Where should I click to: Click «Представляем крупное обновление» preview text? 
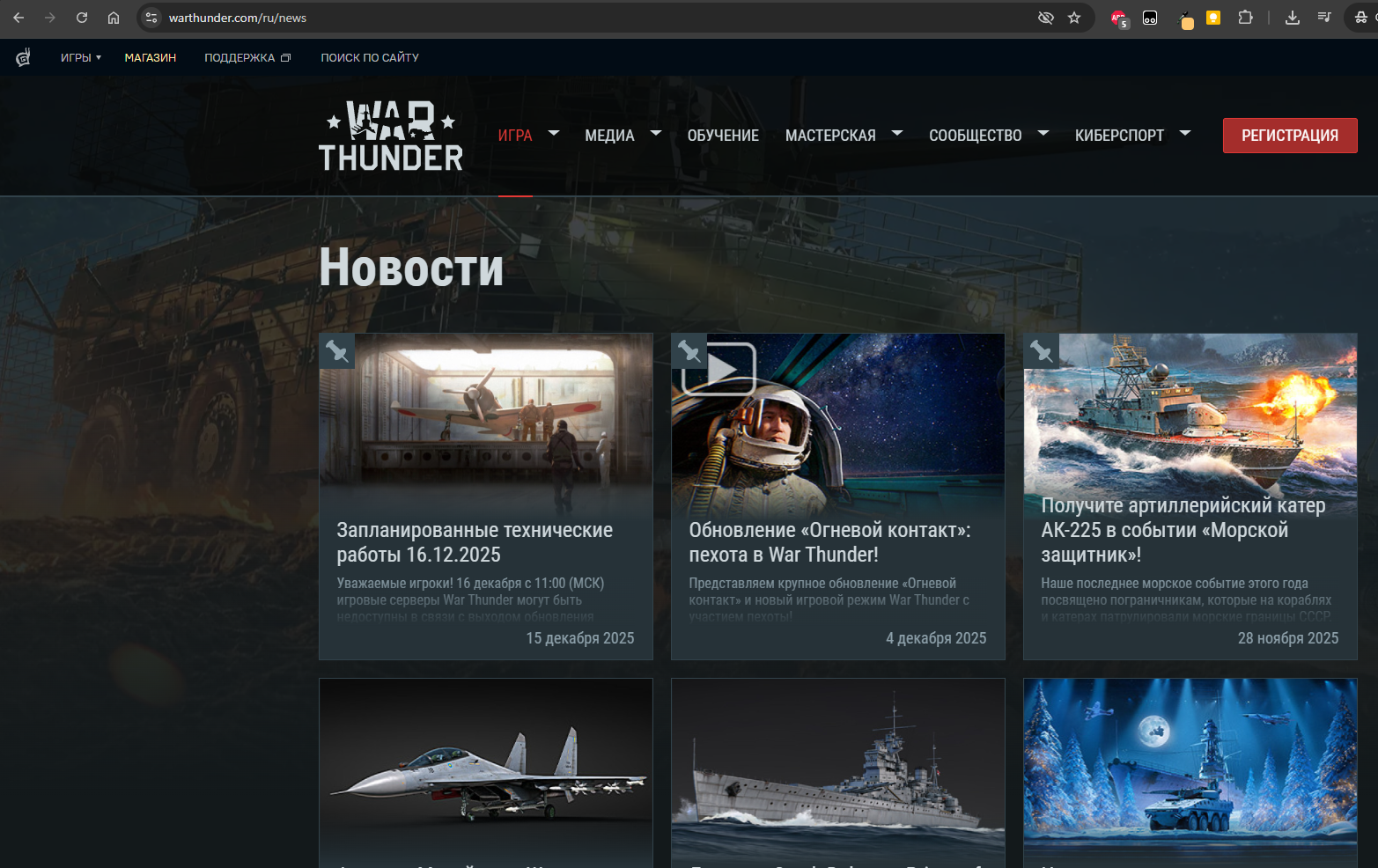pyautogui.click(x=829, y=599)
